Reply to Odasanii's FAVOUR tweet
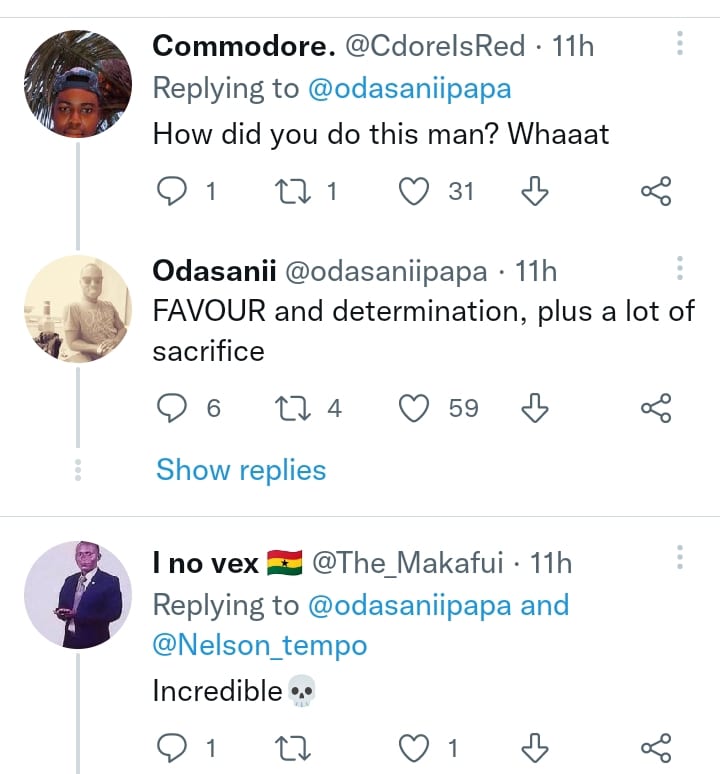720x774 pixels. (174, 408)
